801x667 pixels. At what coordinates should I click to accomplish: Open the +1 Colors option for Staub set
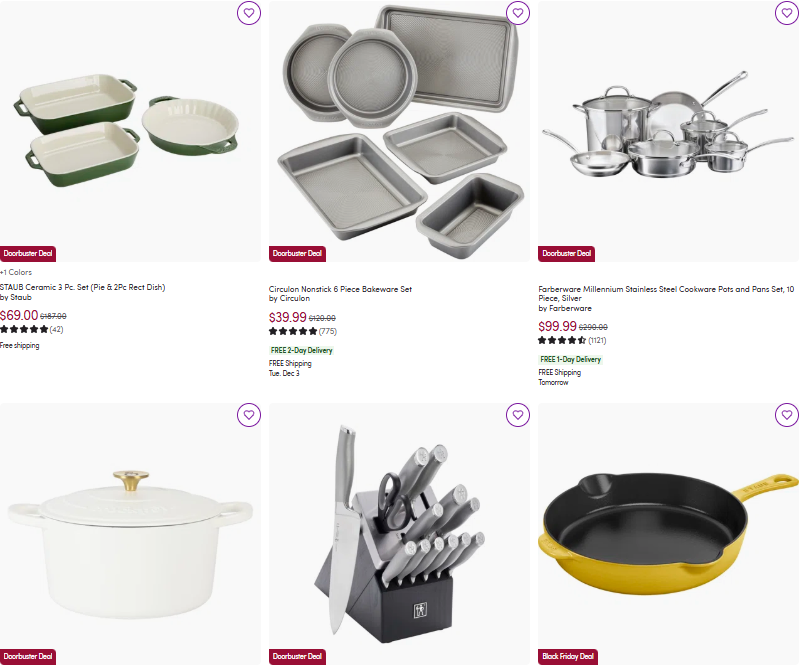point(16,272)
